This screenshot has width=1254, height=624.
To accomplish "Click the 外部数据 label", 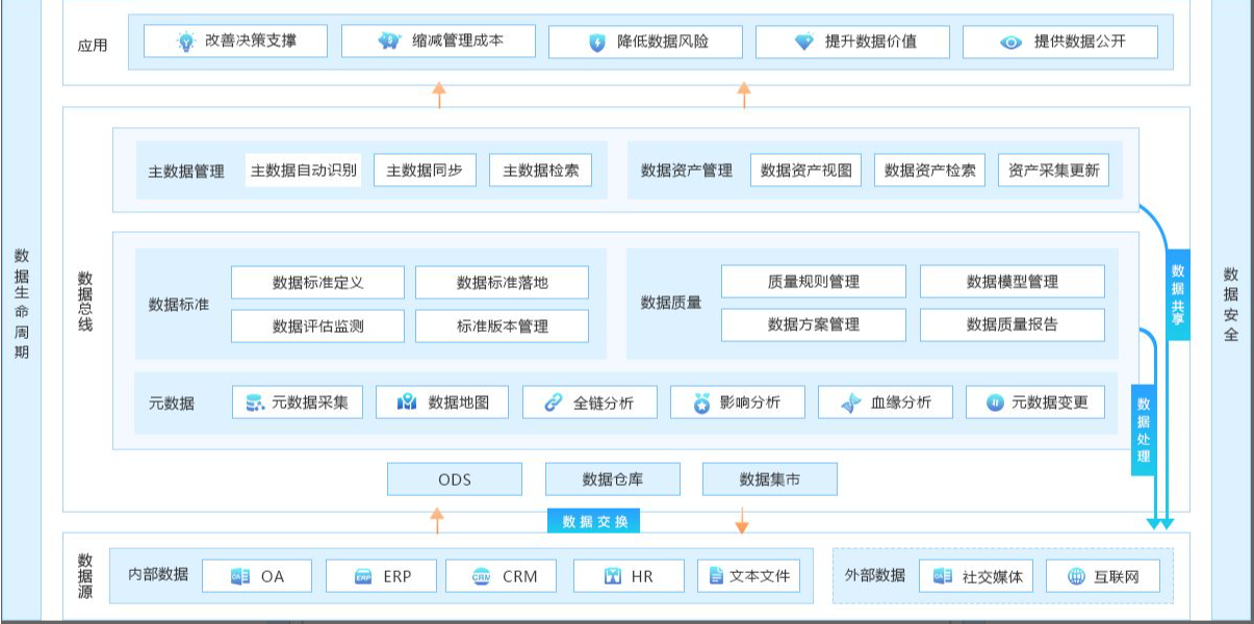I will click(875, 575).
